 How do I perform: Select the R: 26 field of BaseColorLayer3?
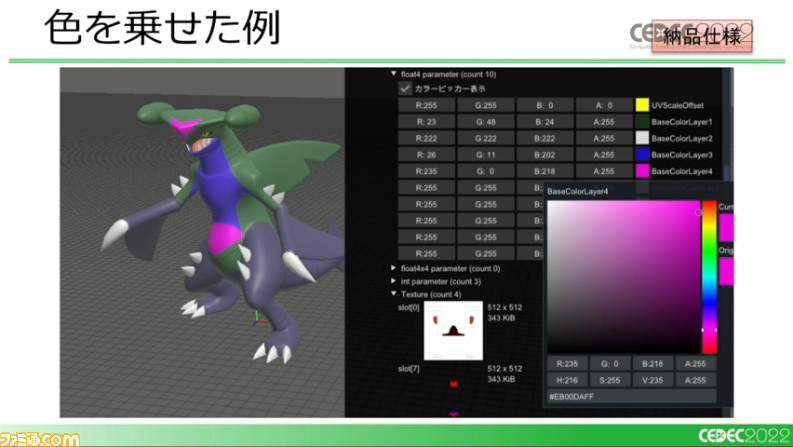pos(426,155)
